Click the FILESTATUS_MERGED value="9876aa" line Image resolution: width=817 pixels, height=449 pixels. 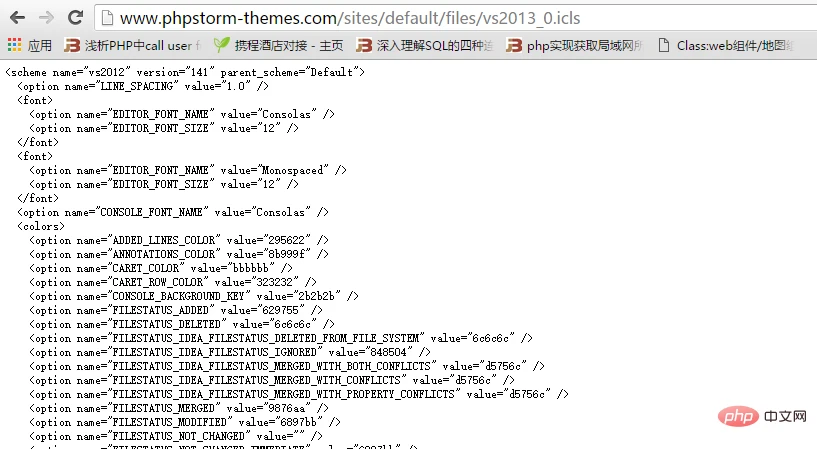pyautogui.click(x=179, y=409)
